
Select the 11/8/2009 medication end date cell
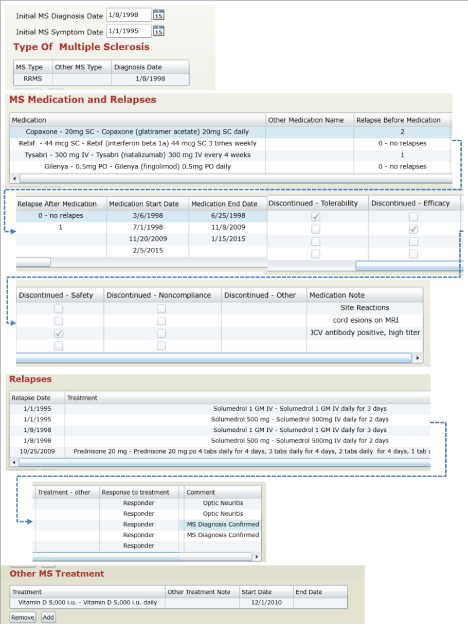click(x=228, y=227)
